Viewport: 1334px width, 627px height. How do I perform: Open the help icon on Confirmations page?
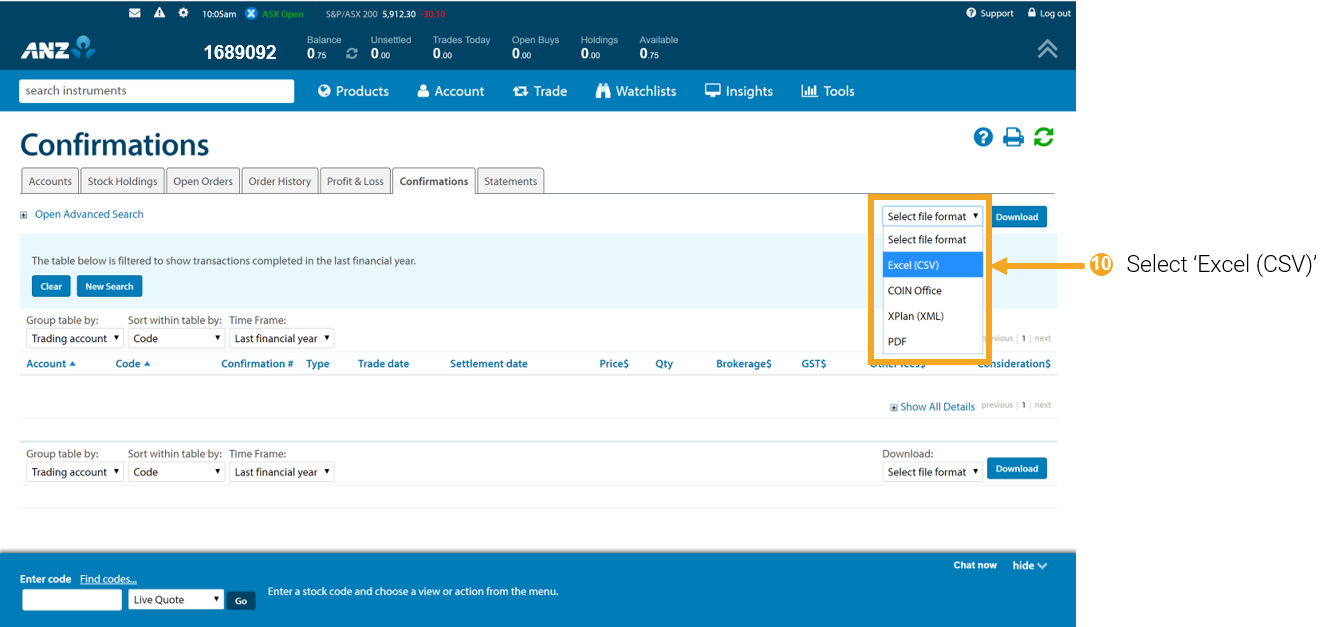point(983,137)
